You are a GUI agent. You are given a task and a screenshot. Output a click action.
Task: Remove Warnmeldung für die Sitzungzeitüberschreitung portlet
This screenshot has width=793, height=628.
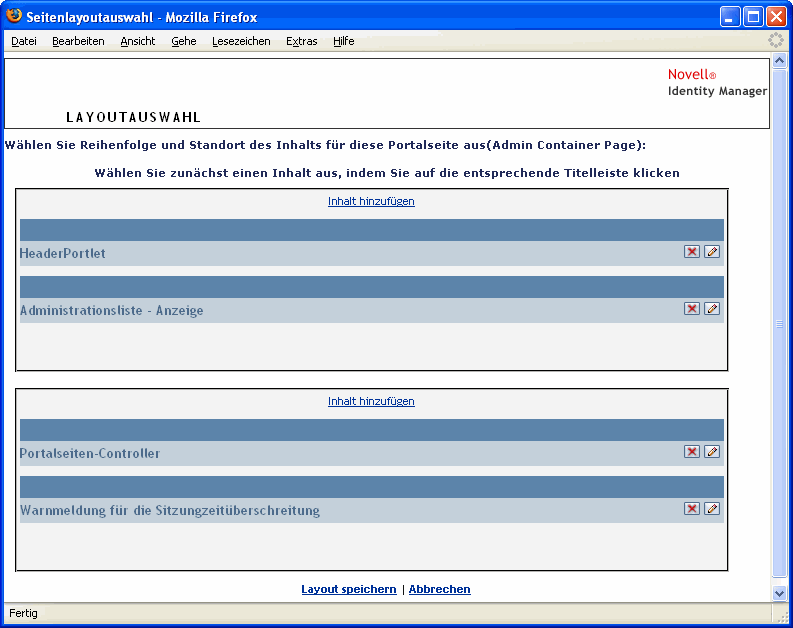point(691,509)
